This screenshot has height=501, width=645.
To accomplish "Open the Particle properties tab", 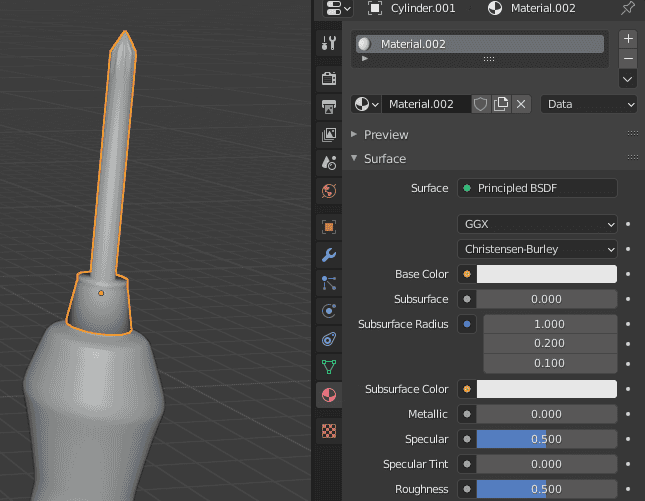I will (x=329, y=283).
